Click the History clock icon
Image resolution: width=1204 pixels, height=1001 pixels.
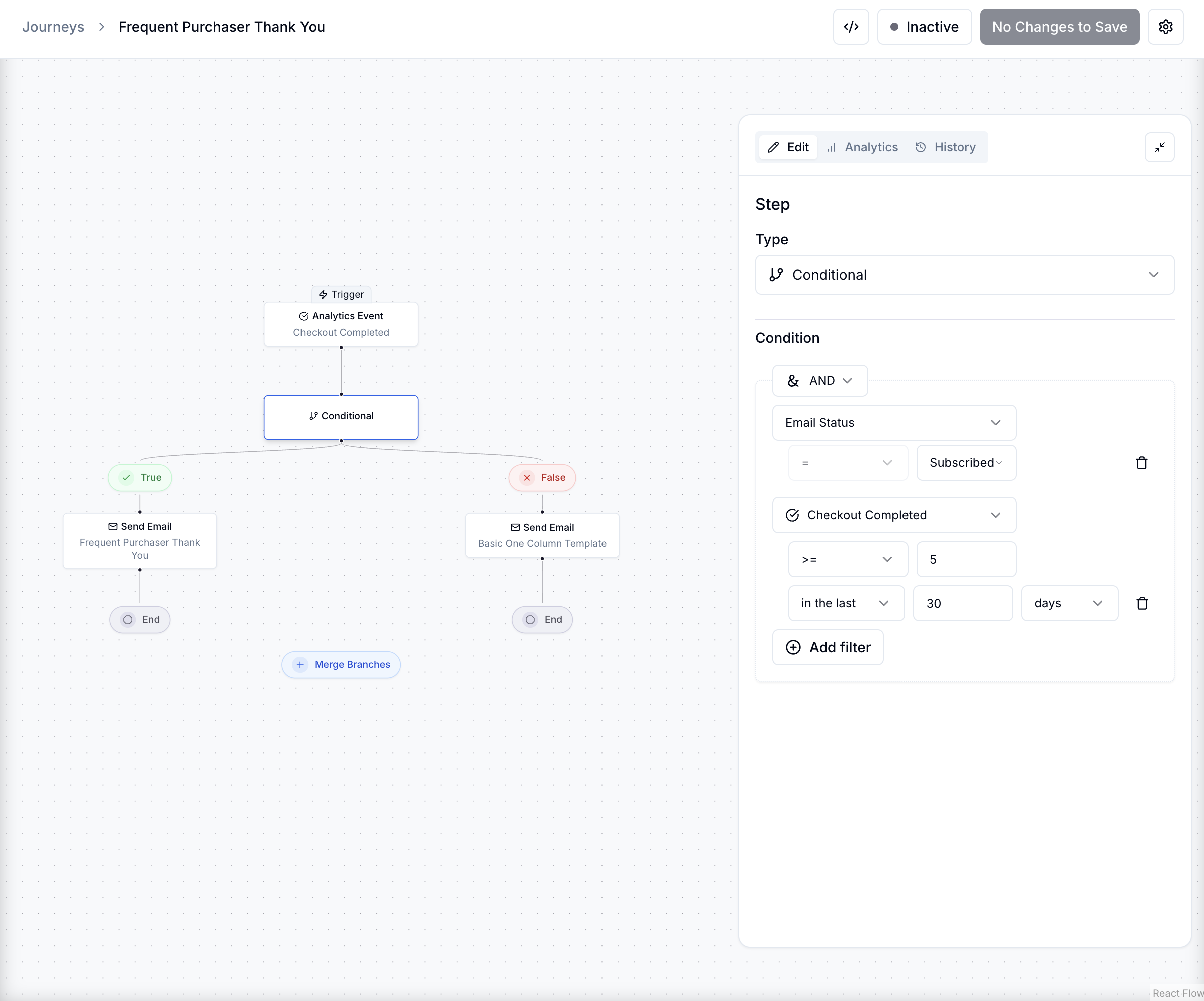point(920,147)
